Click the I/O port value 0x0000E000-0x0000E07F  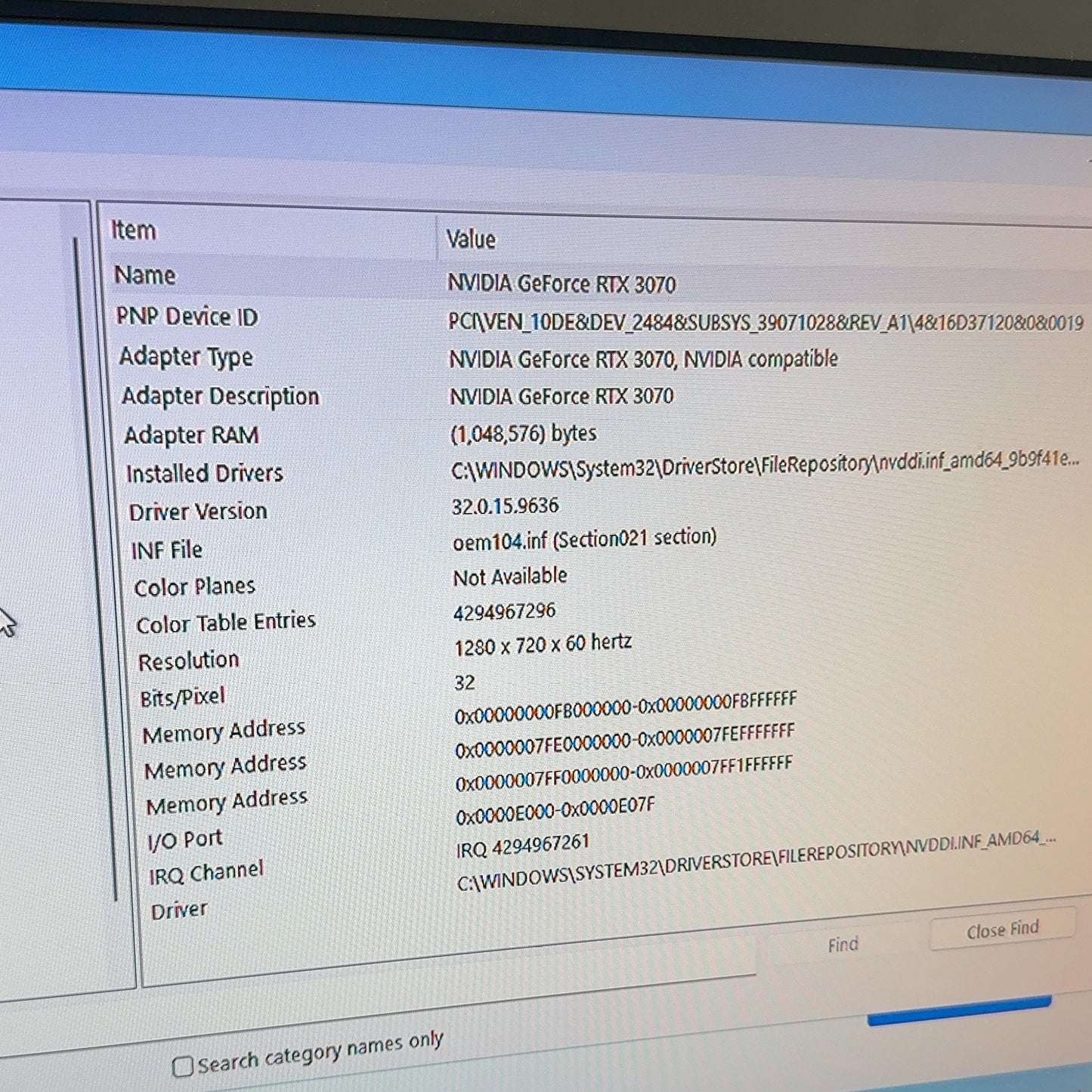pos(555,811)
